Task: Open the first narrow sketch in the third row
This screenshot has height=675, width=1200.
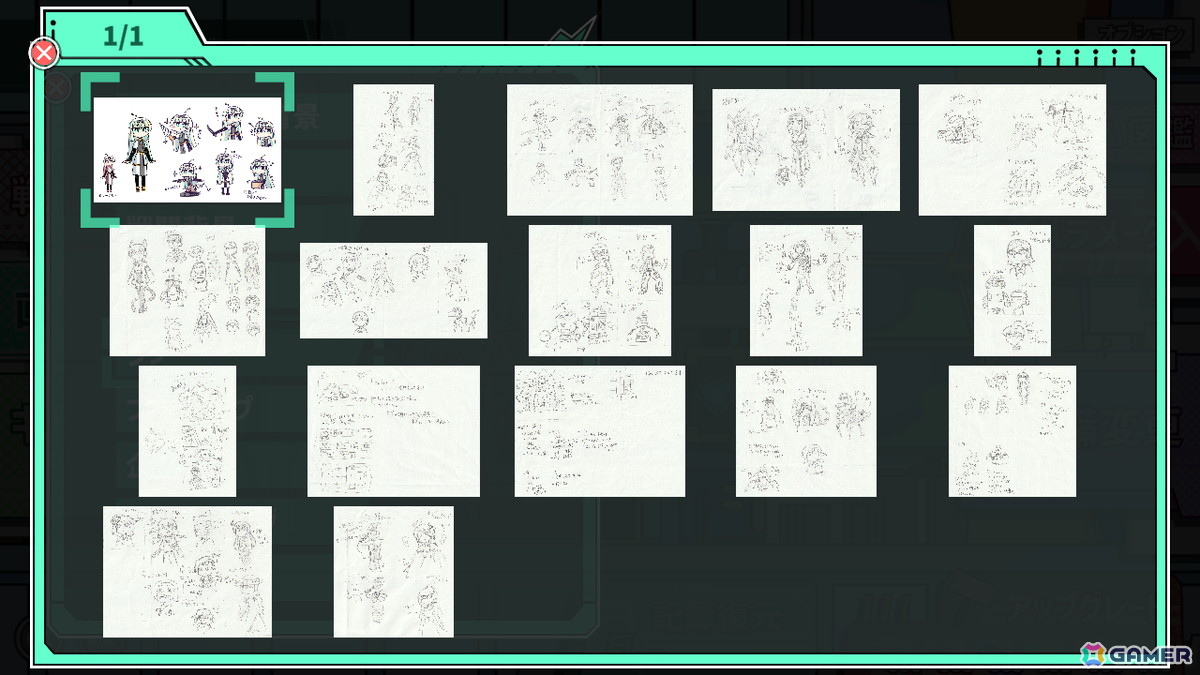Action: pos(187,431)
